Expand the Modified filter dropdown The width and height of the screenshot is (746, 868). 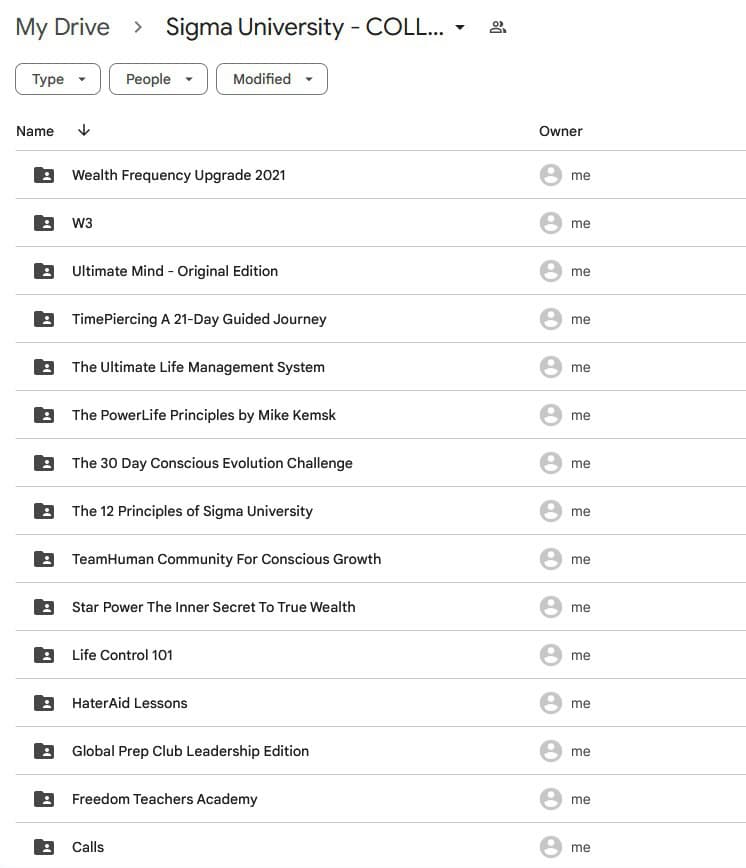pos(272,79)
